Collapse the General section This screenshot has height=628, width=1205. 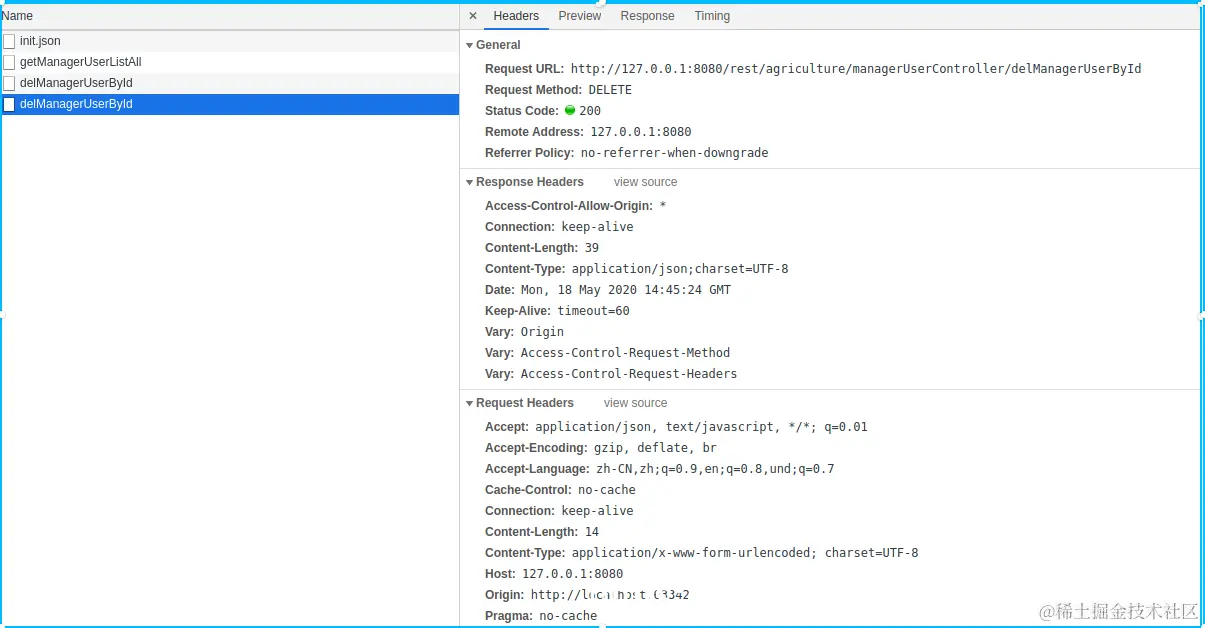point(469,45)
